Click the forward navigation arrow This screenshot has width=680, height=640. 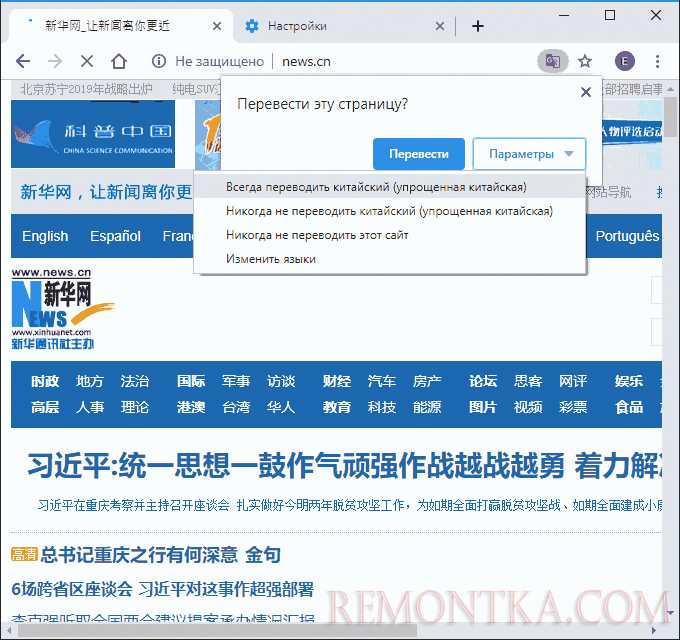[x=55, y=61]
